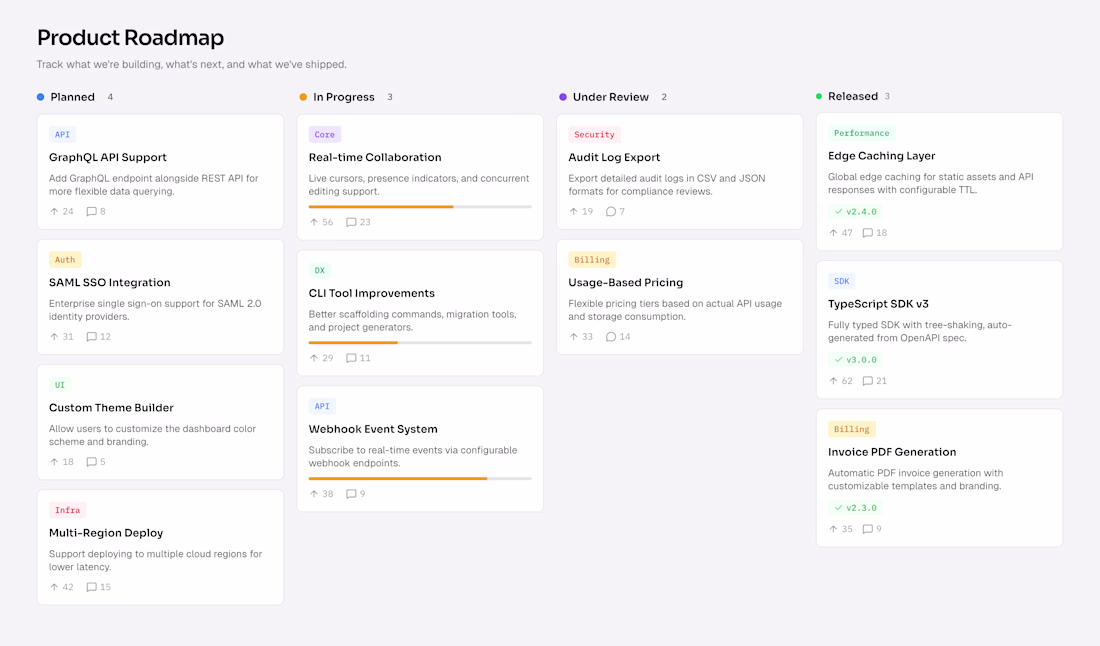Upvote the Real-time Collaboration card
The image size is (1100, 646).
[x=314, y=222]
